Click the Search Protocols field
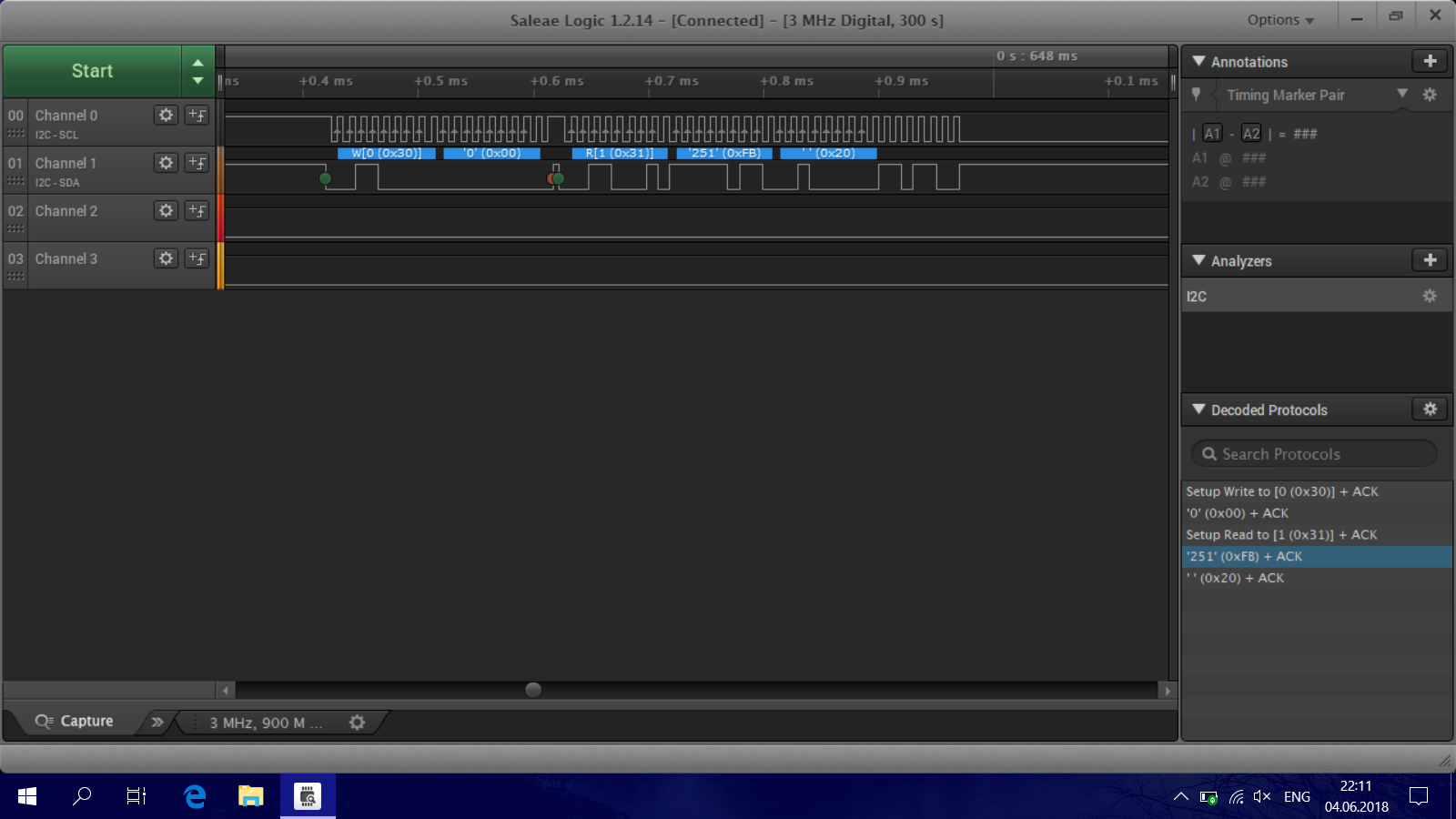This screenshot has height=819, width=1456. click(x=1314, y=453)
